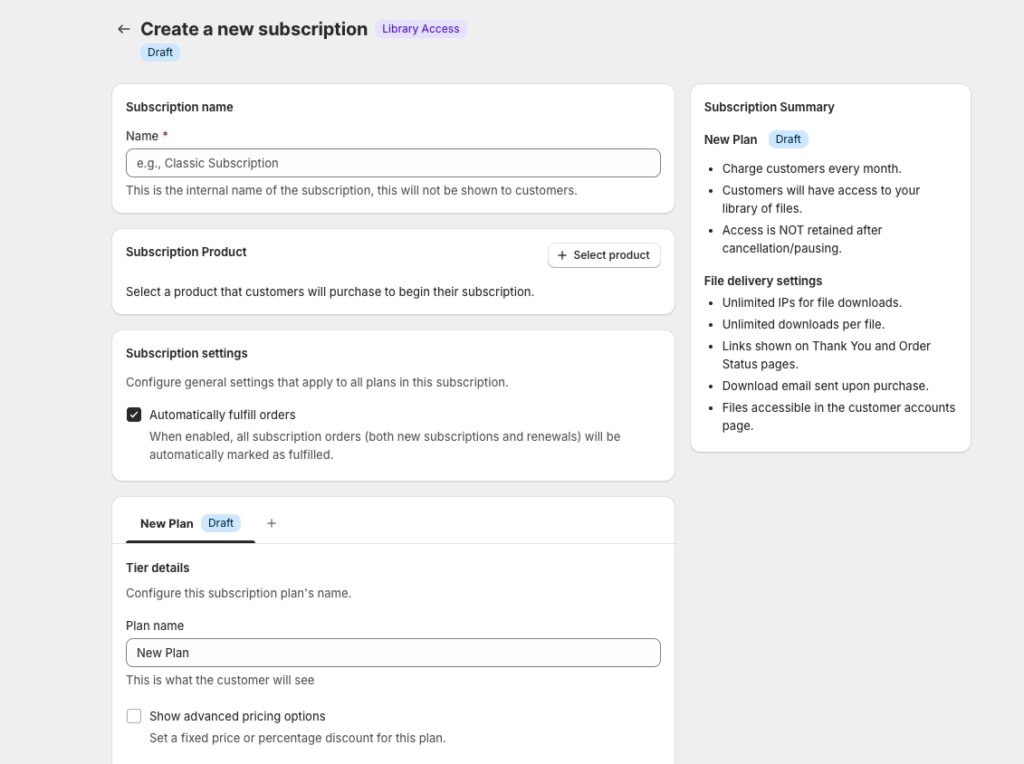Click the Subscription Product section heading
Screen dimensions: 1024x764
coord(186,252)
